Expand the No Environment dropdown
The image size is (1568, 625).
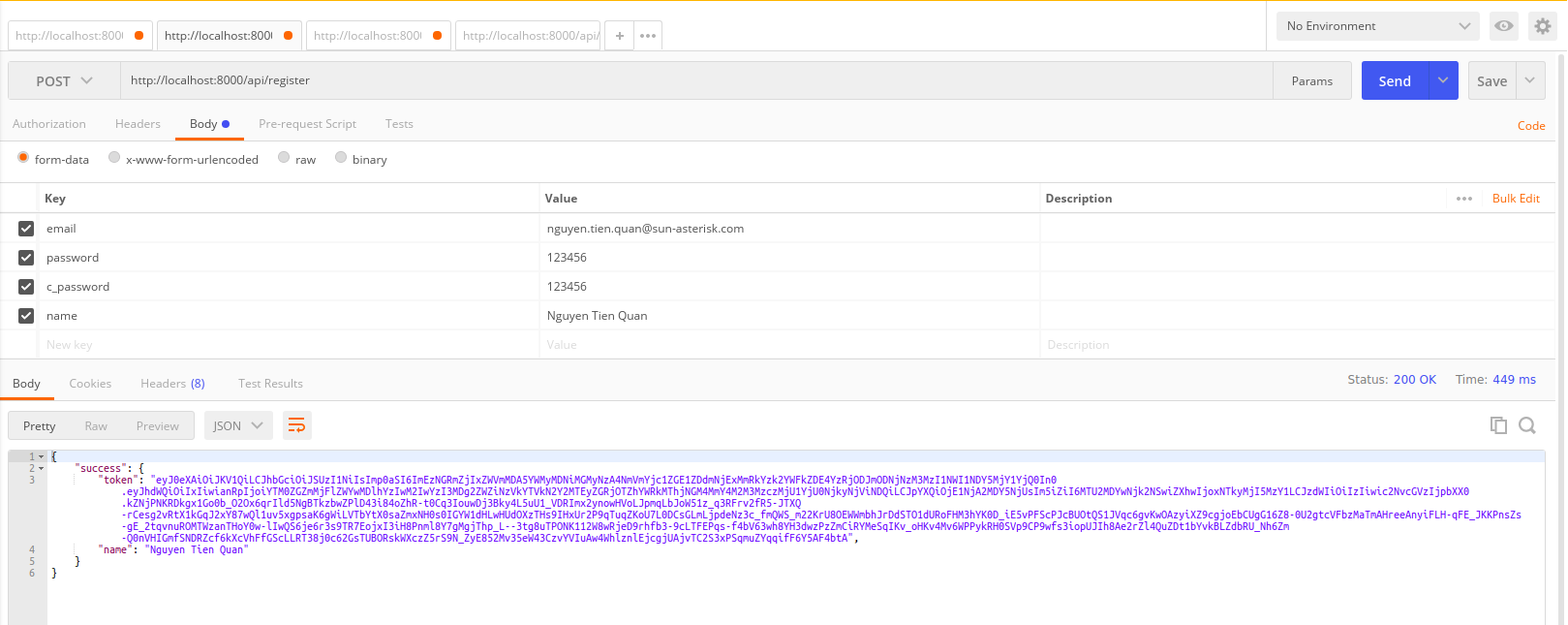tap(1377, 26)
